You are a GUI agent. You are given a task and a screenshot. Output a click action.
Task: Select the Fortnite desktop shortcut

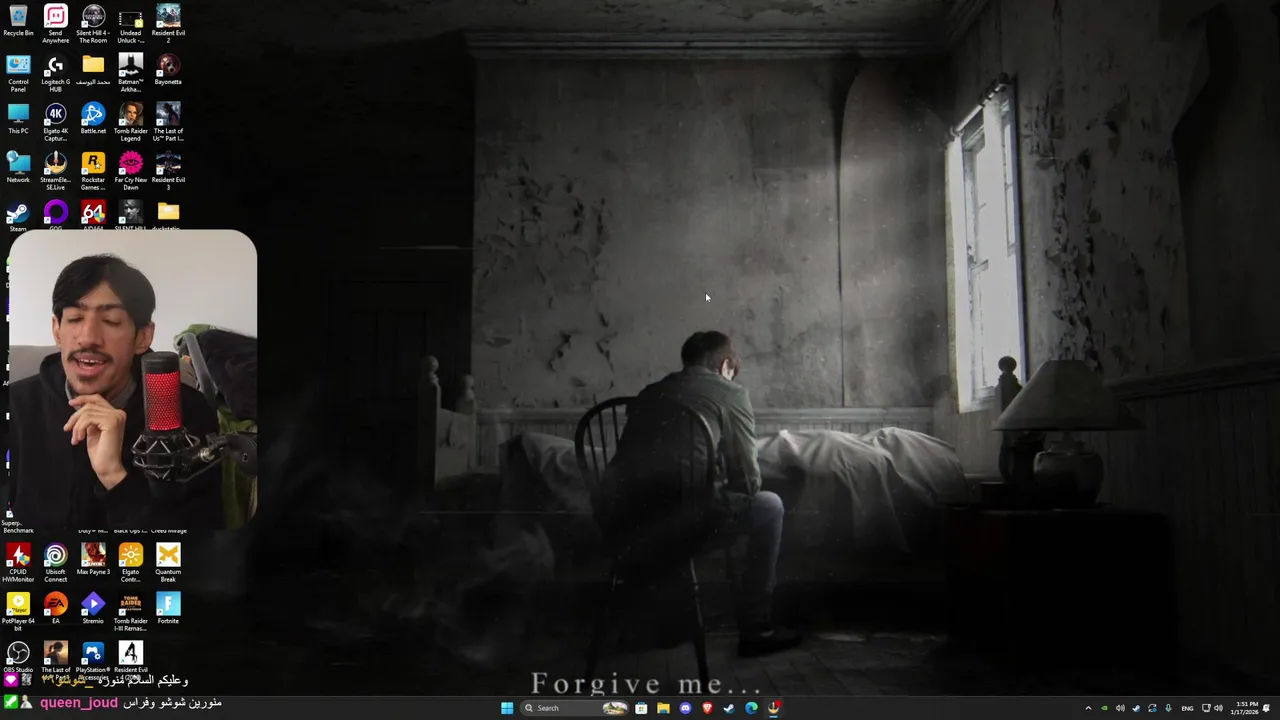pos(168,609)
